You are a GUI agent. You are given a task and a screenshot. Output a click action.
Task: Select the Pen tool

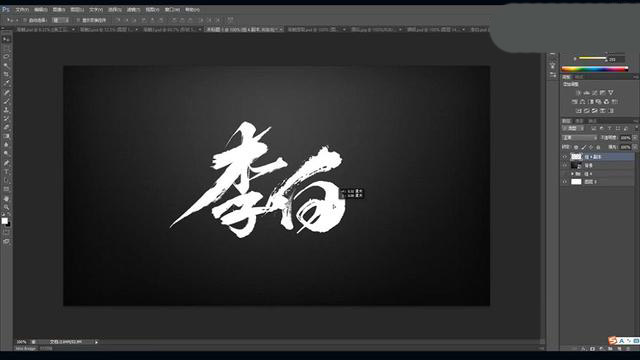[x=6, y=163]
